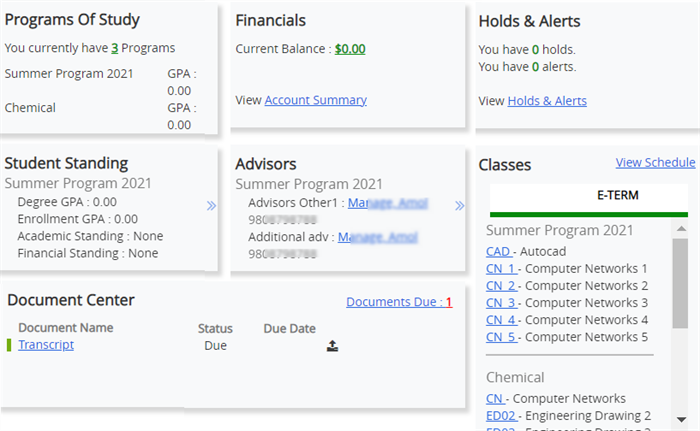Open Account Summary link

[x=315, y=100]
